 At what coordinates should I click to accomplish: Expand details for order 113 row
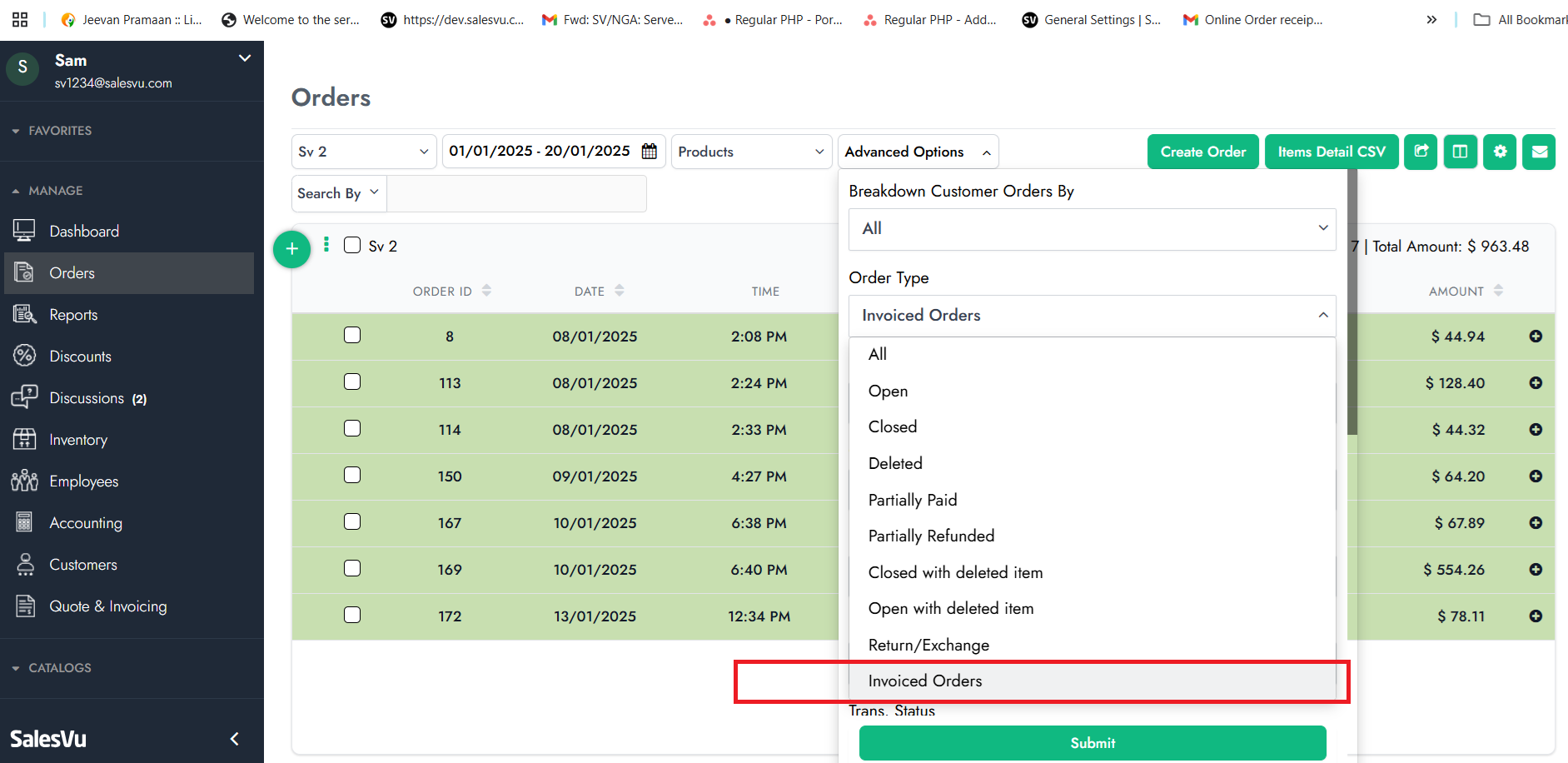pos(1536,383)
